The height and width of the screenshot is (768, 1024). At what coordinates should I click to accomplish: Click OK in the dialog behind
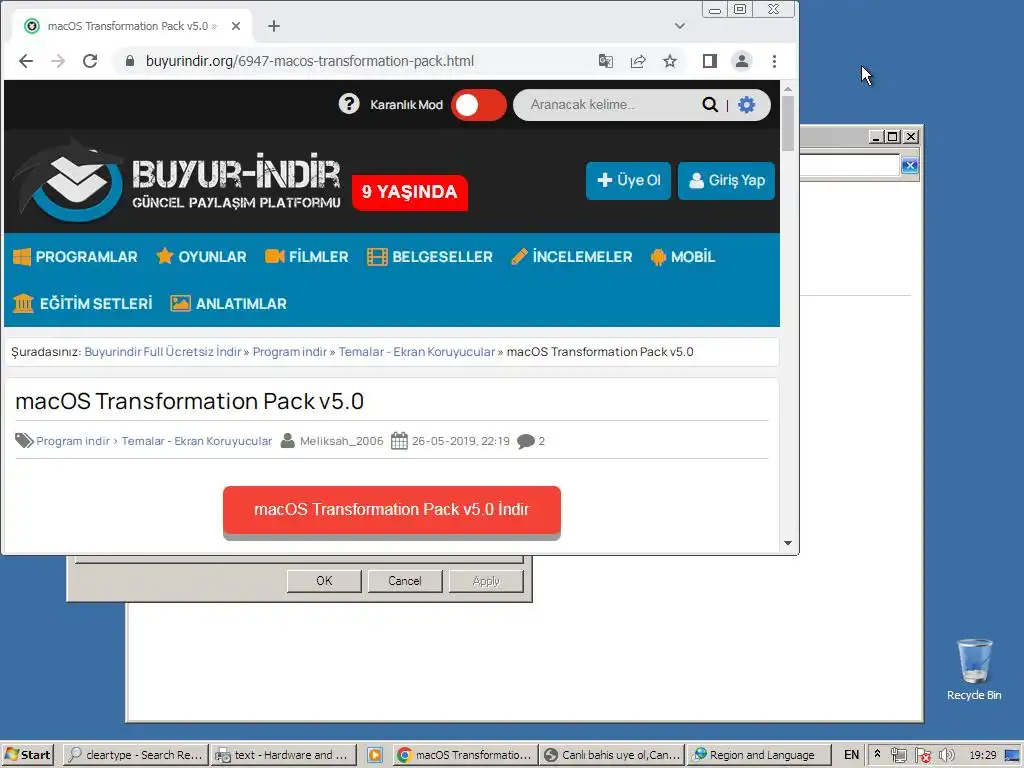coord(324,581)
